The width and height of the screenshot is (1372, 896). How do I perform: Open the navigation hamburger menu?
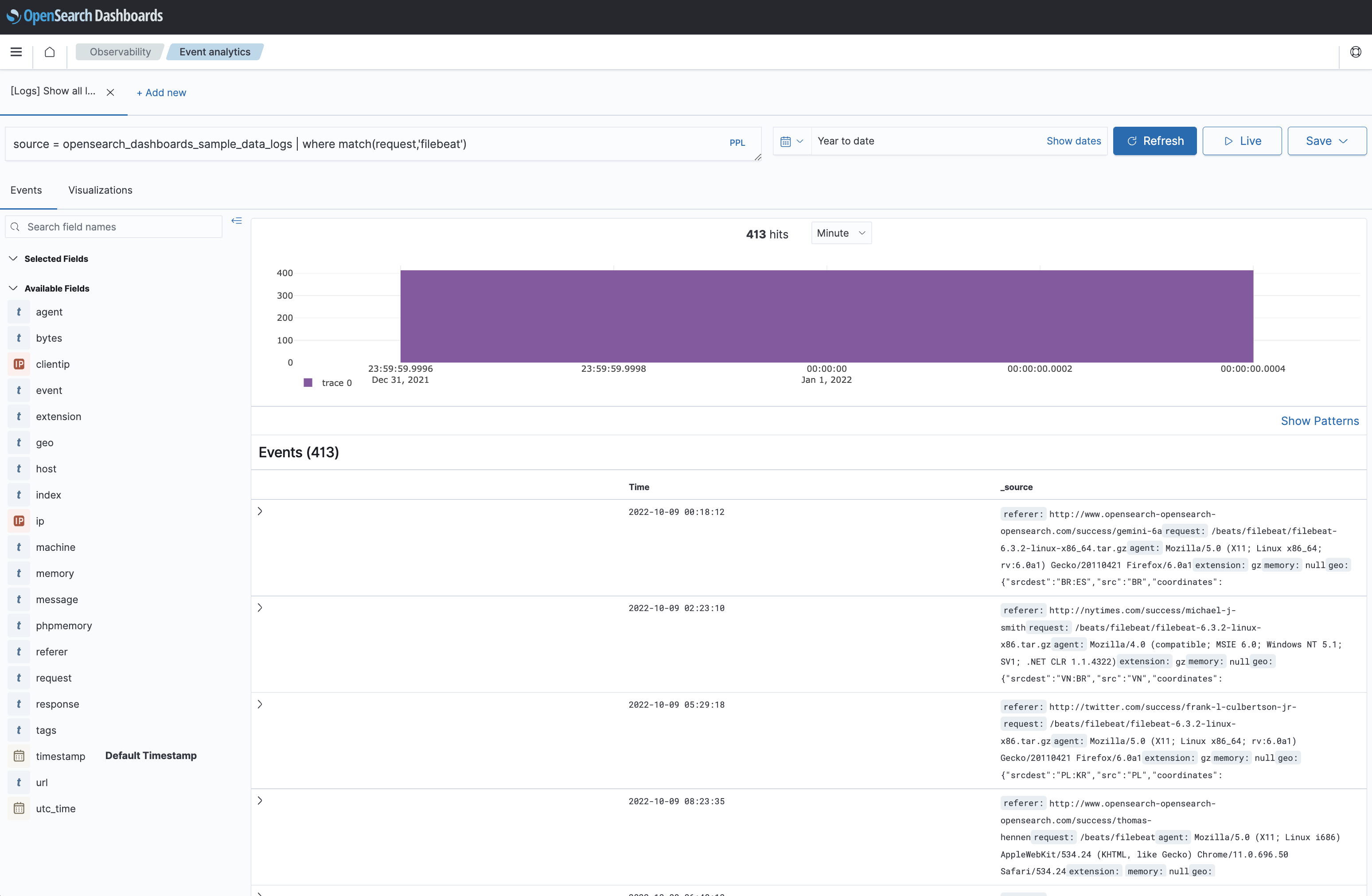click(16, 51)
